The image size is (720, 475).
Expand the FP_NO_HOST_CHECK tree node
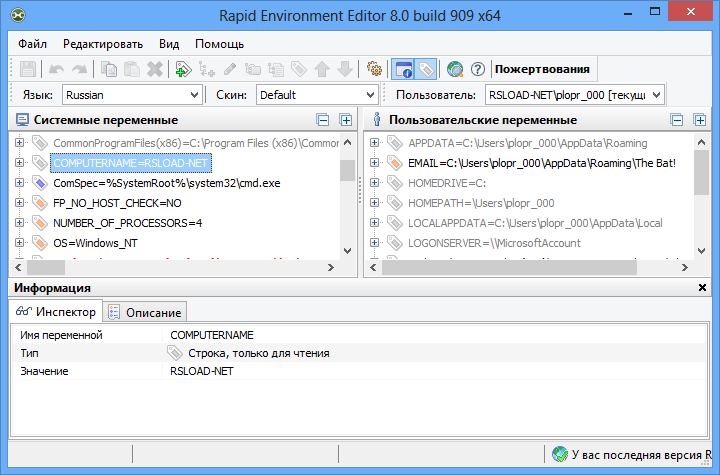point(19,203)
